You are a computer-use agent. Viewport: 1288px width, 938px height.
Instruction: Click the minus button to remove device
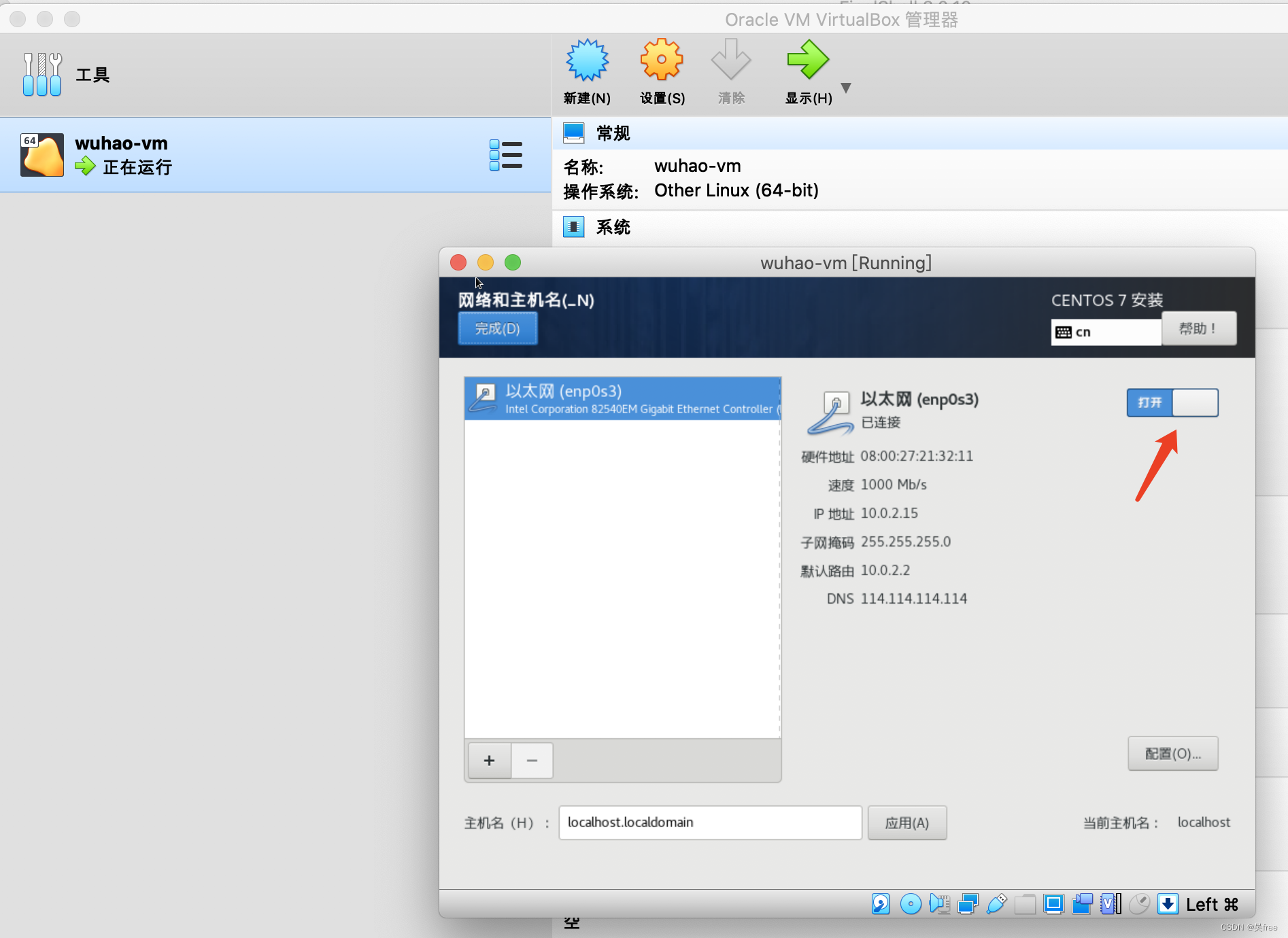(x=532, y=760)
